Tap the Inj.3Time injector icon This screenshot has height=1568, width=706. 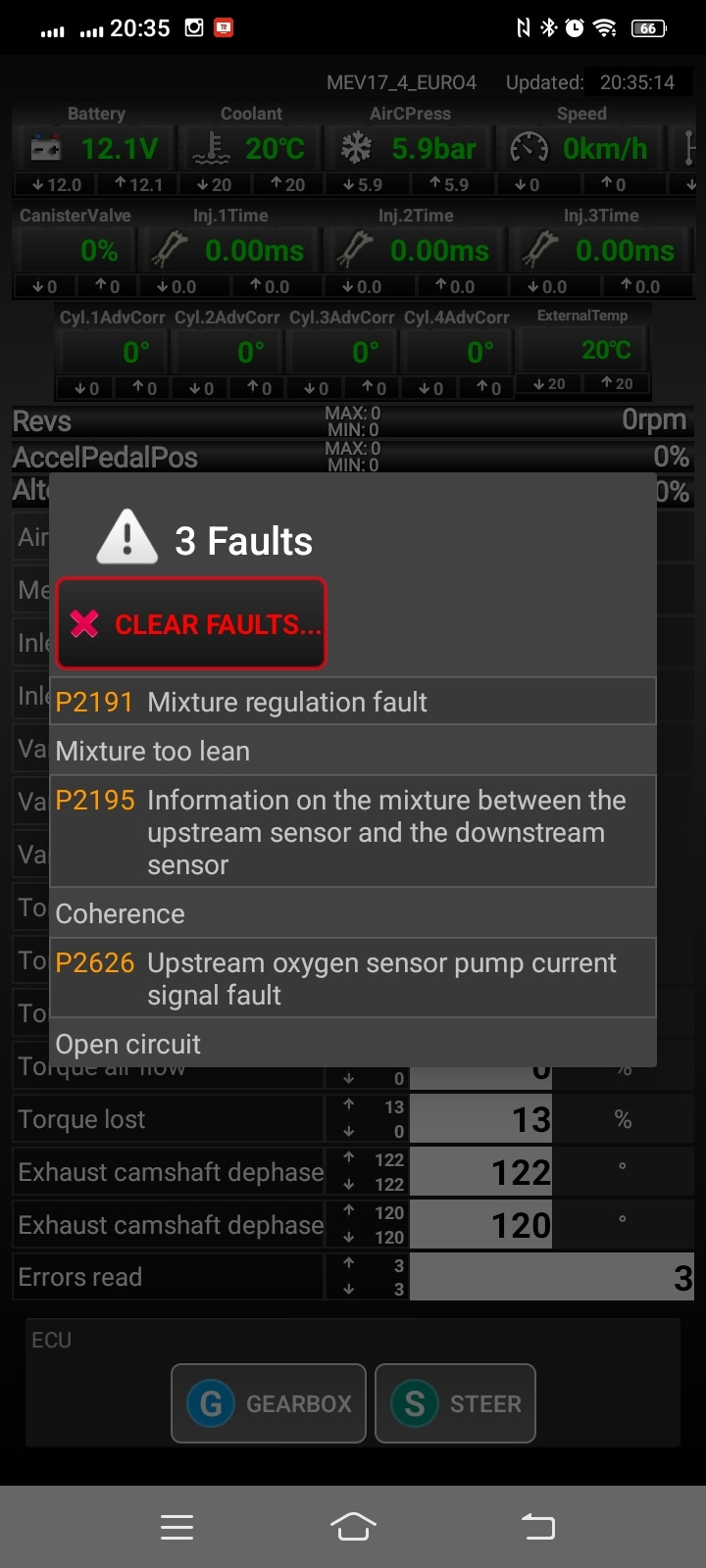click(x=540, y=250)
